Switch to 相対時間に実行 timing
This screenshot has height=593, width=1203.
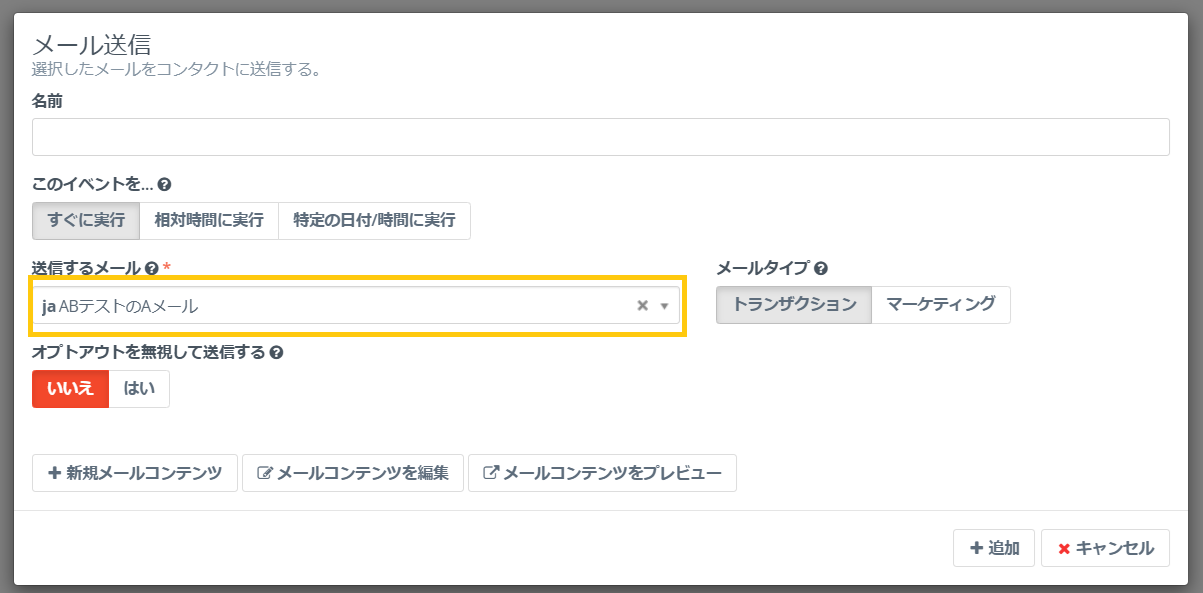click(210, 221)
